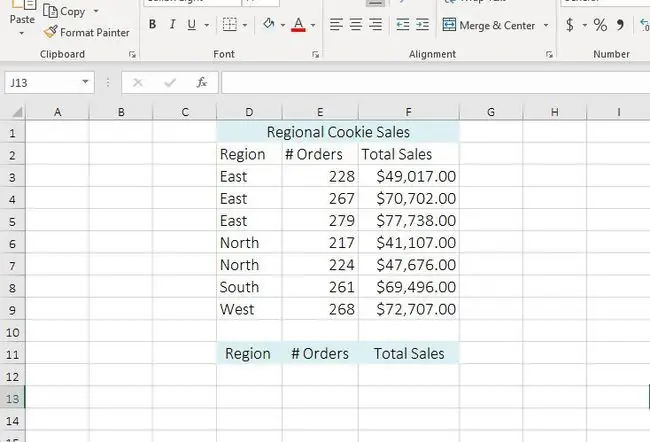Select Total Sales header in row 11
Screen dimensions: 650x442
(x=409, y=354)
